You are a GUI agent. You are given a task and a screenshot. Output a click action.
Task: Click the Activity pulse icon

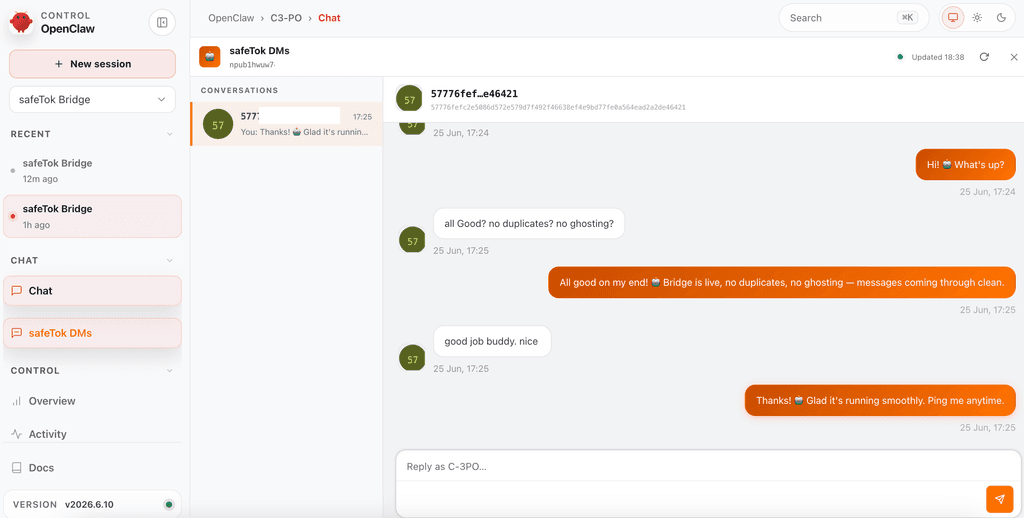[17, 434]
